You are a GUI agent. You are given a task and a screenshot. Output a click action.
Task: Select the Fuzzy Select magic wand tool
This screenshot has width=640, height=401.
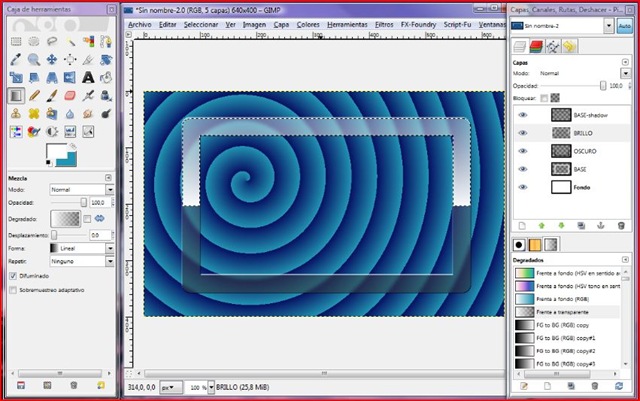pyautogui.click(x=70, y=41)
